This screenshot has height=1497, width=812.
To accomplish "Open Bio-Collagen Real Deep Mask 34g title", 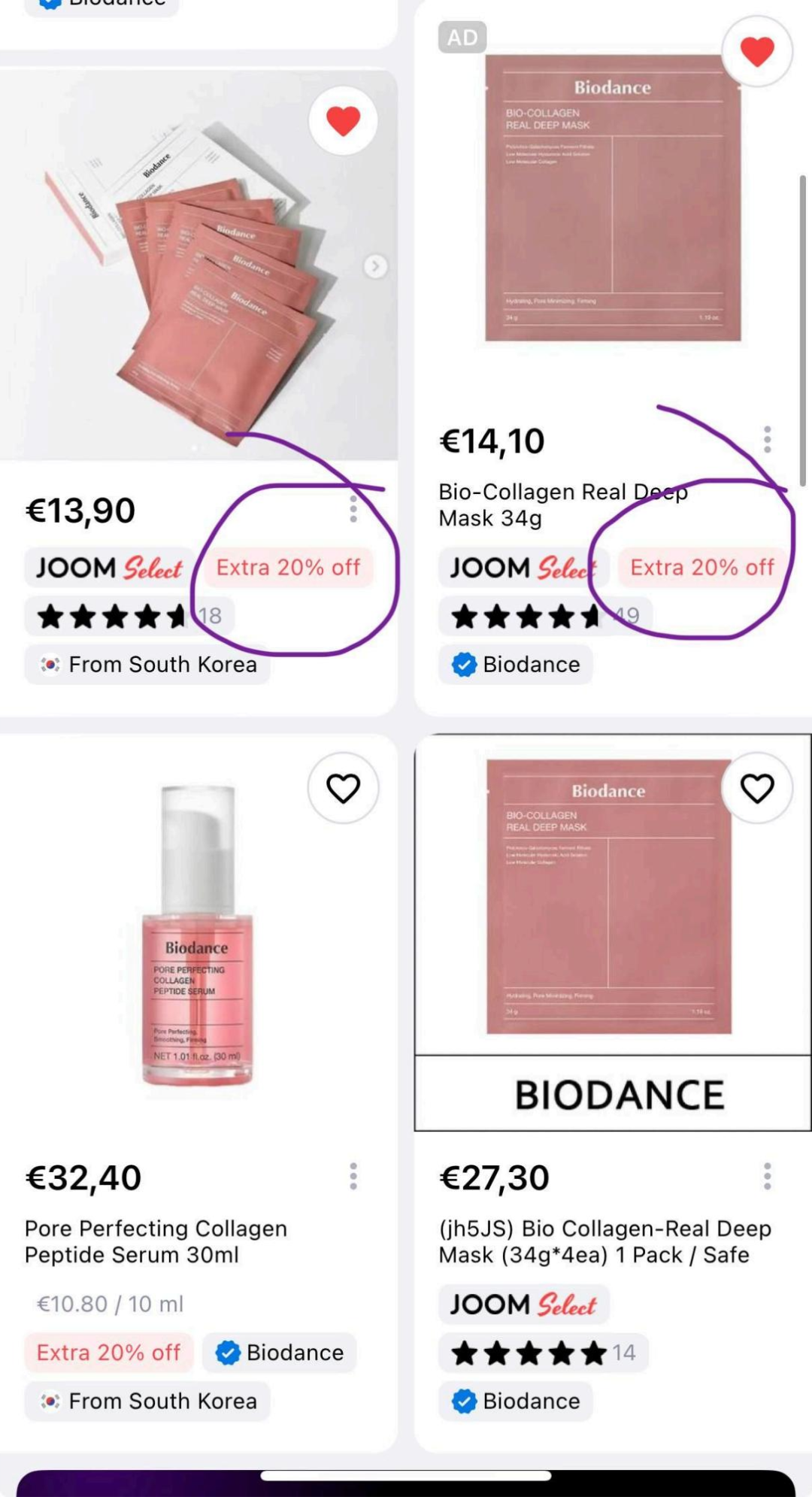I will pos(563,505).
